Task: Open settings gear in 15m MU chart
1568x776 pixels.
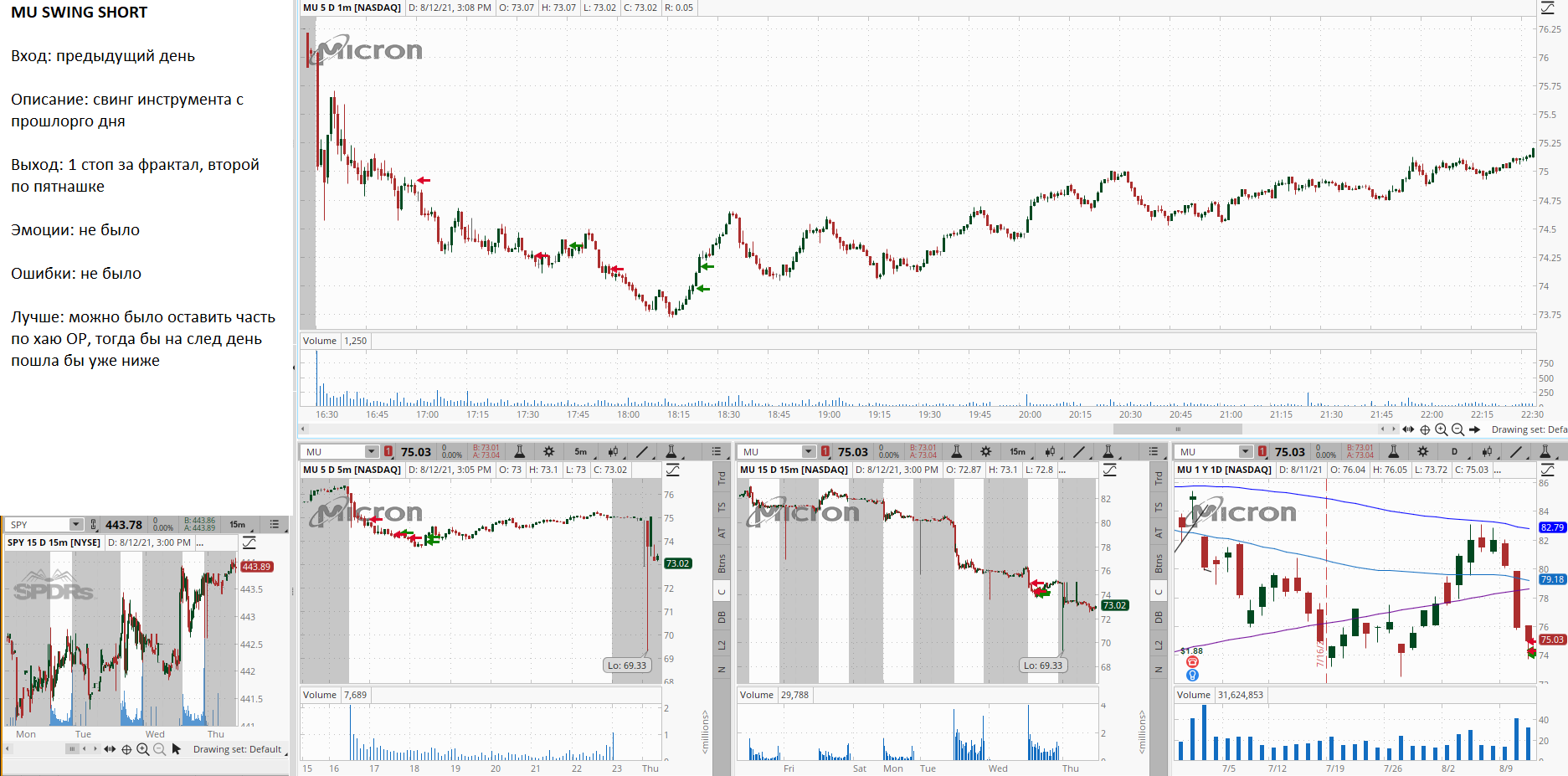Action: (986, 452)
